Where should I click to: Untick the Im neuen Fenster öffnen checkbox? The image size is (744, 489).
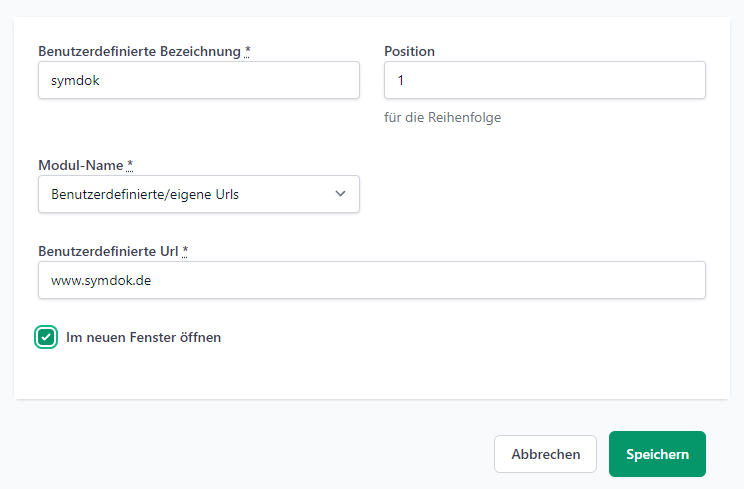coord(46,337)
